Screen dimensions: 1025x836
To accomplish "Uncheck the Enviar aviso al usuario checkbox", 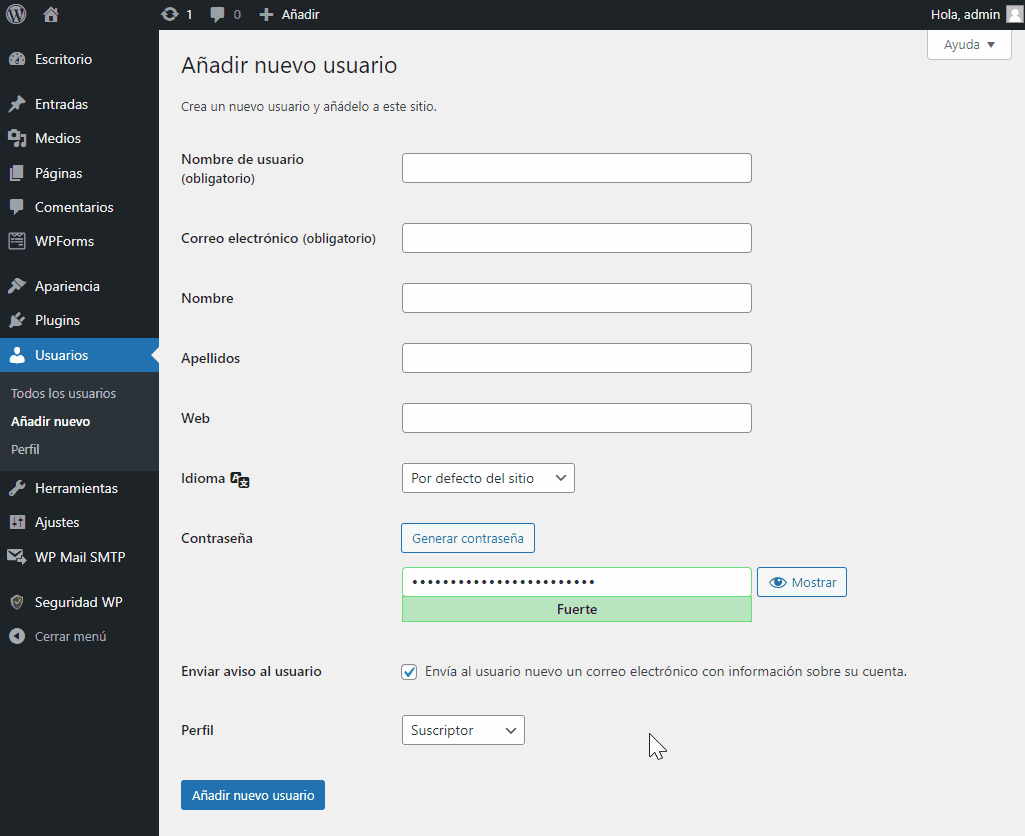I will tap(409, 672).
